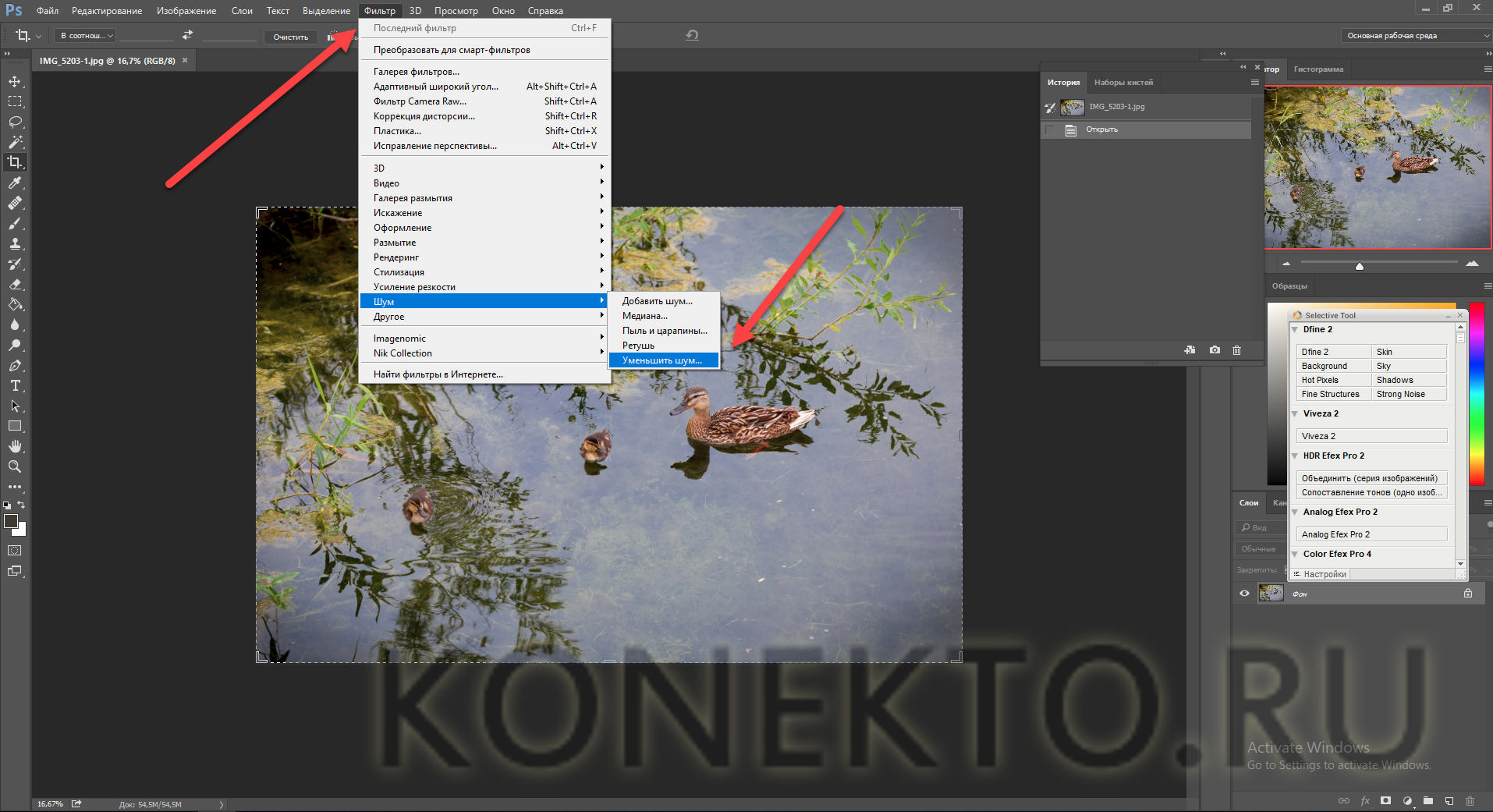Select the Lasso tool
Viewport: 1493px width, 812px height.
(x=15, y=122)
